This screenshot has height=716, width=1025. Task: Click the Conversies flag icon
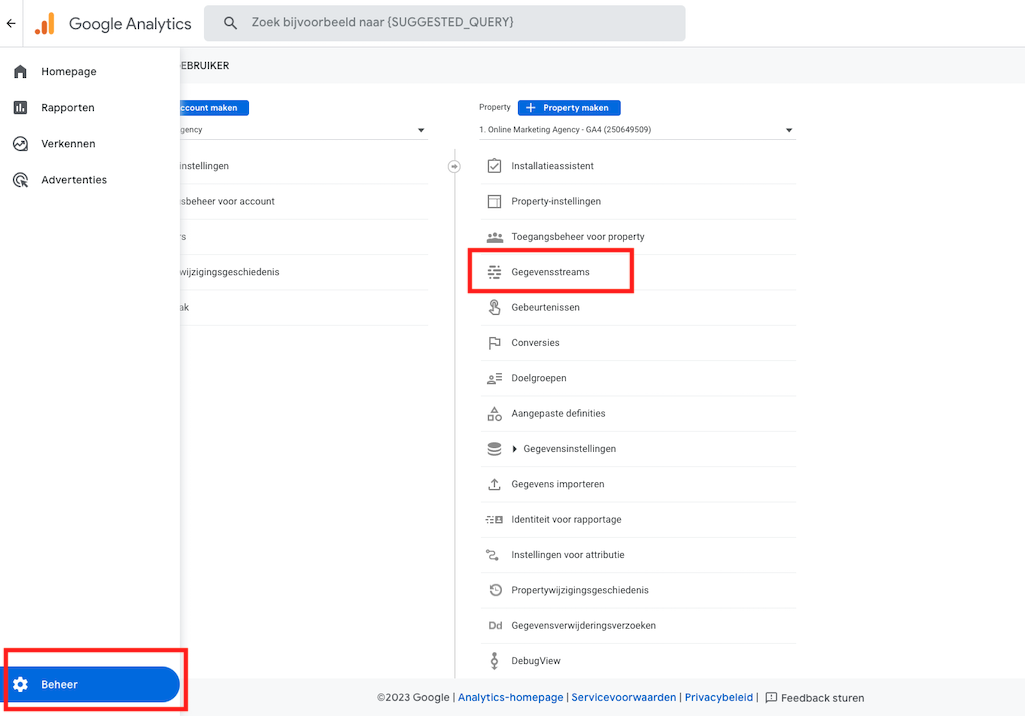[x=494, y=343]
